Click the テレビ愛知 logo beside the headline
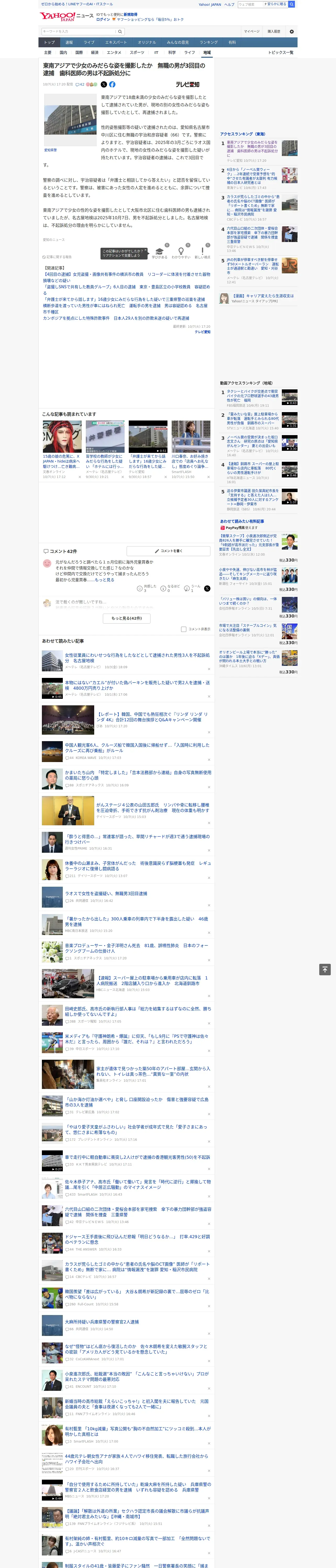 pos(188,85)
